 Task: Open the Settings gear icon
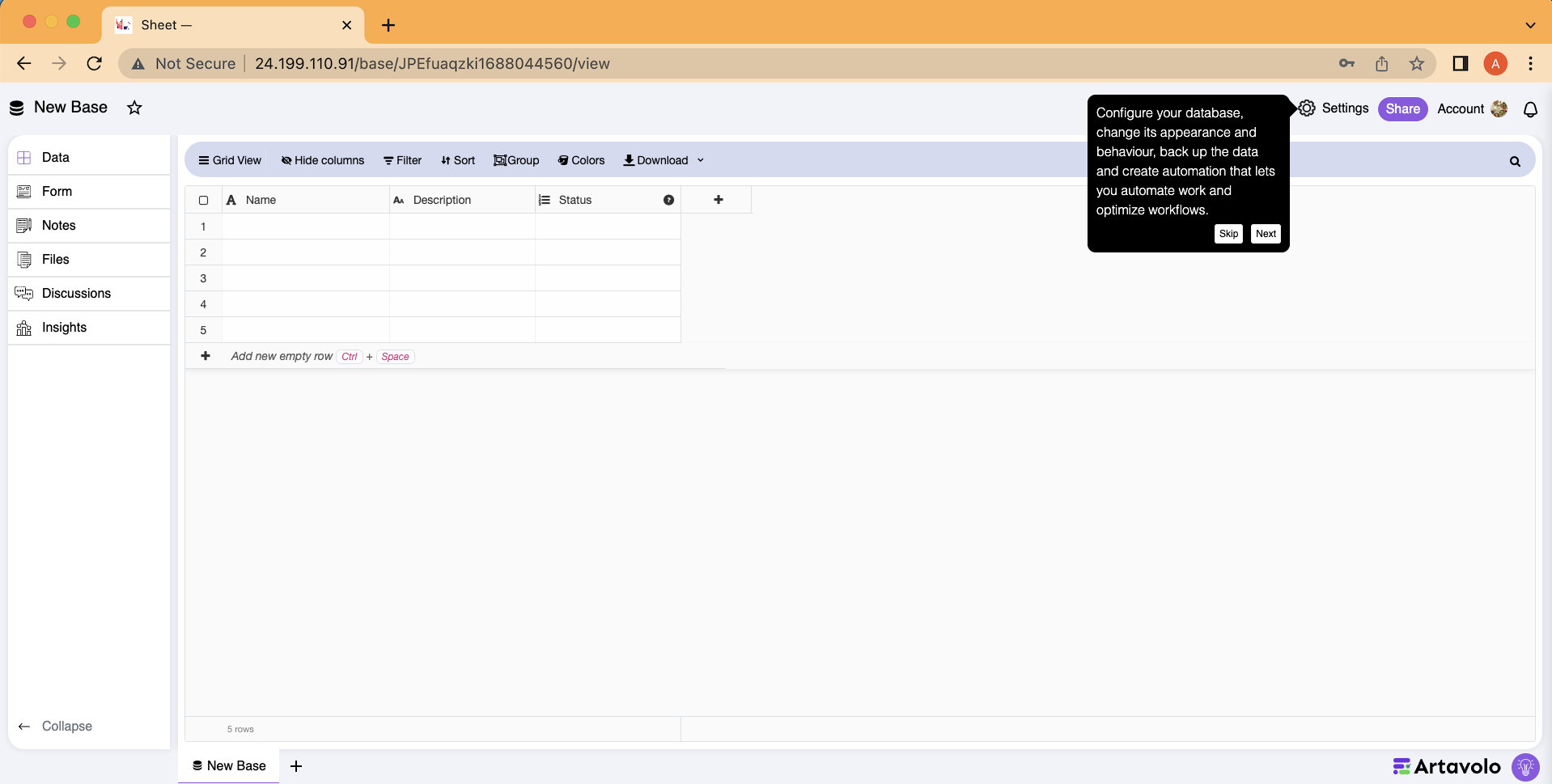[1307, 108]
